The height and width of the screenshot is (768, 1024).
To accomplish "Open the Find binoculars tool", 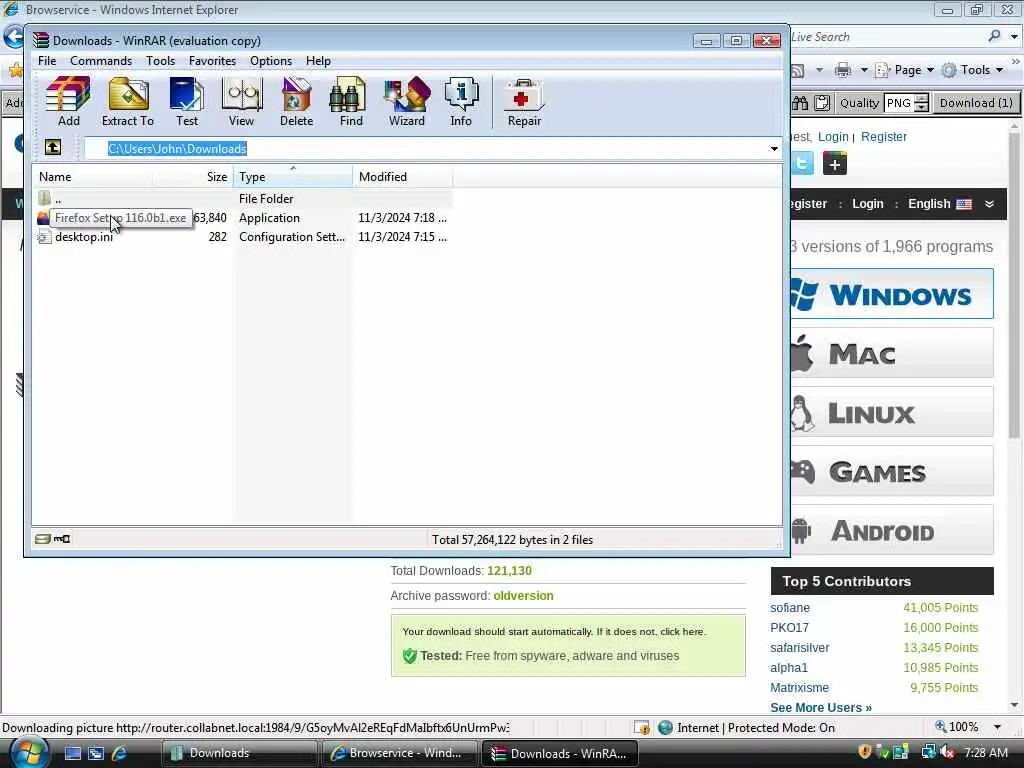I will tap(351, 101).
